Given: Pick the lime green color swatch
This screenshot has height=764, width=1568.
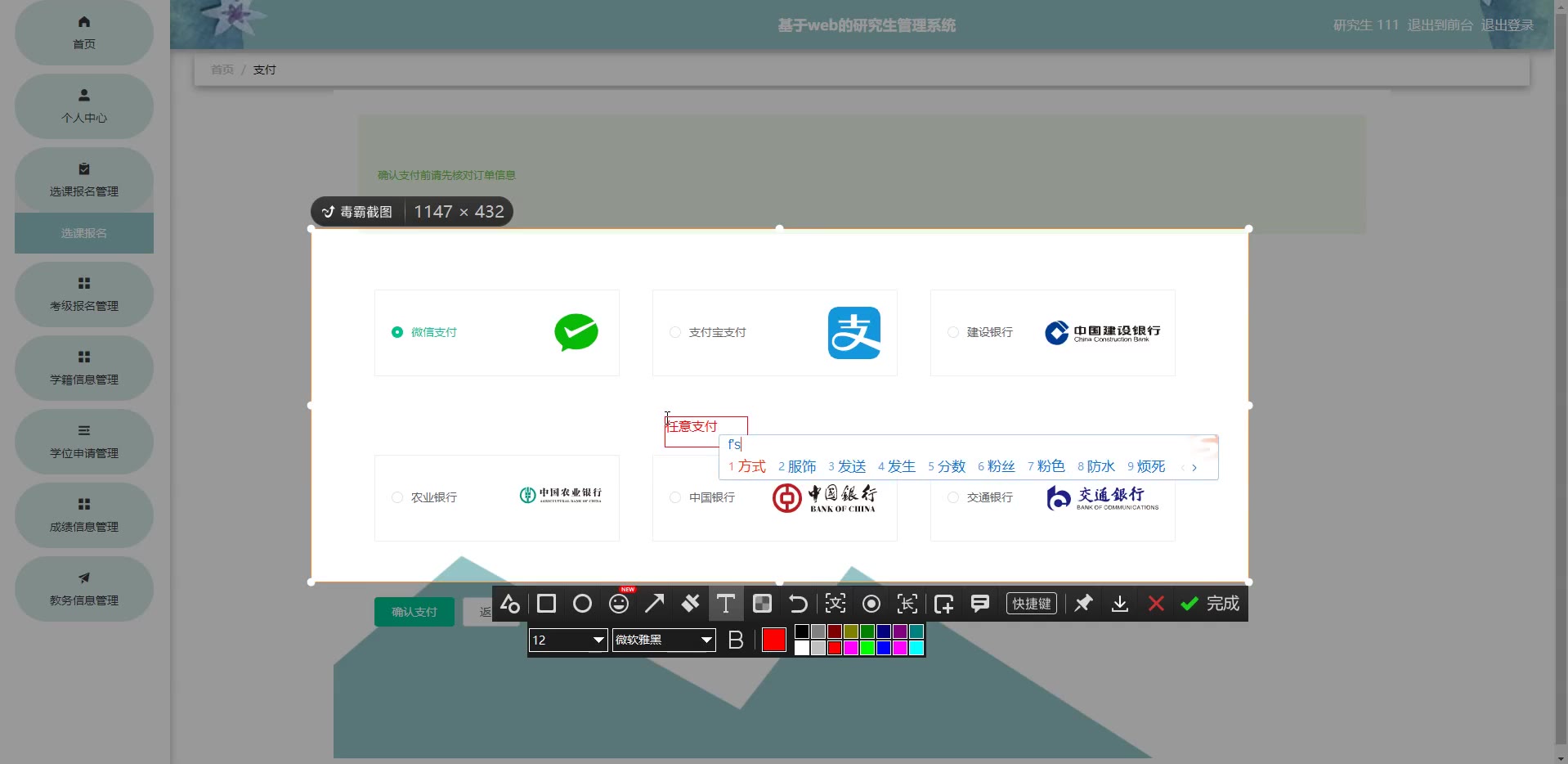Looking at the screenshot, I should (867, 648).
